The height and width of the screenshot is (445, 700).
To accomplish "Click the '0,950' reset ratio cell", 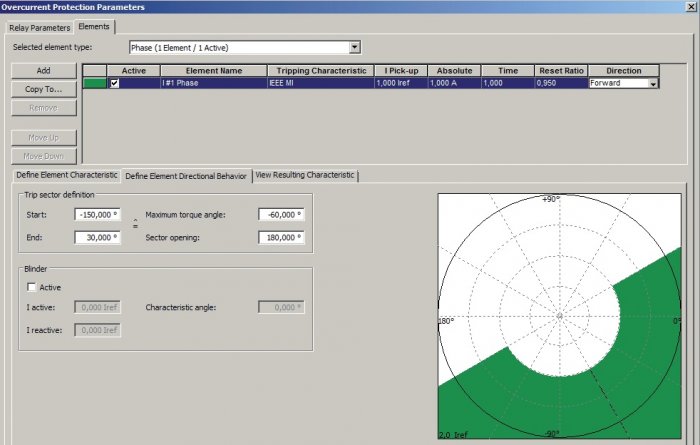I will 561,83.
